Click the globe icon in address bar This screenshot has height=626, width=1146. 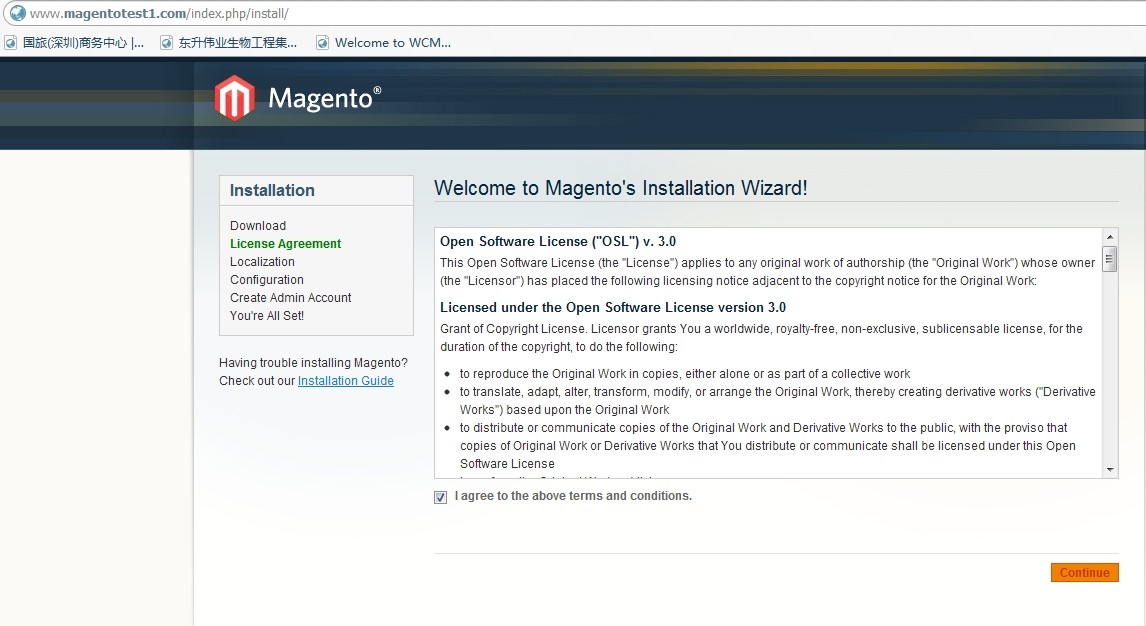(x=16, y=14)
